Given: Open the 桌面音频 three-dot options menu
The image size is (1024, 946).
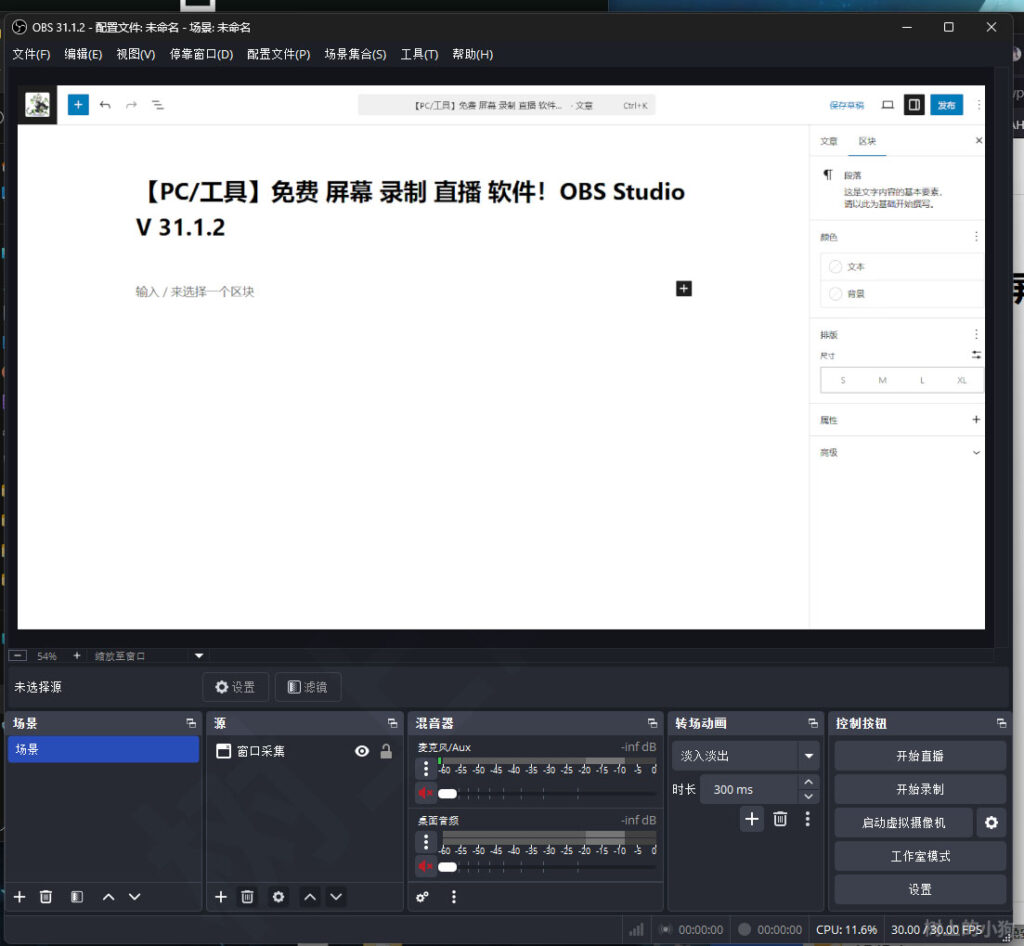Looking at the screenshot, I should [426, 842].
